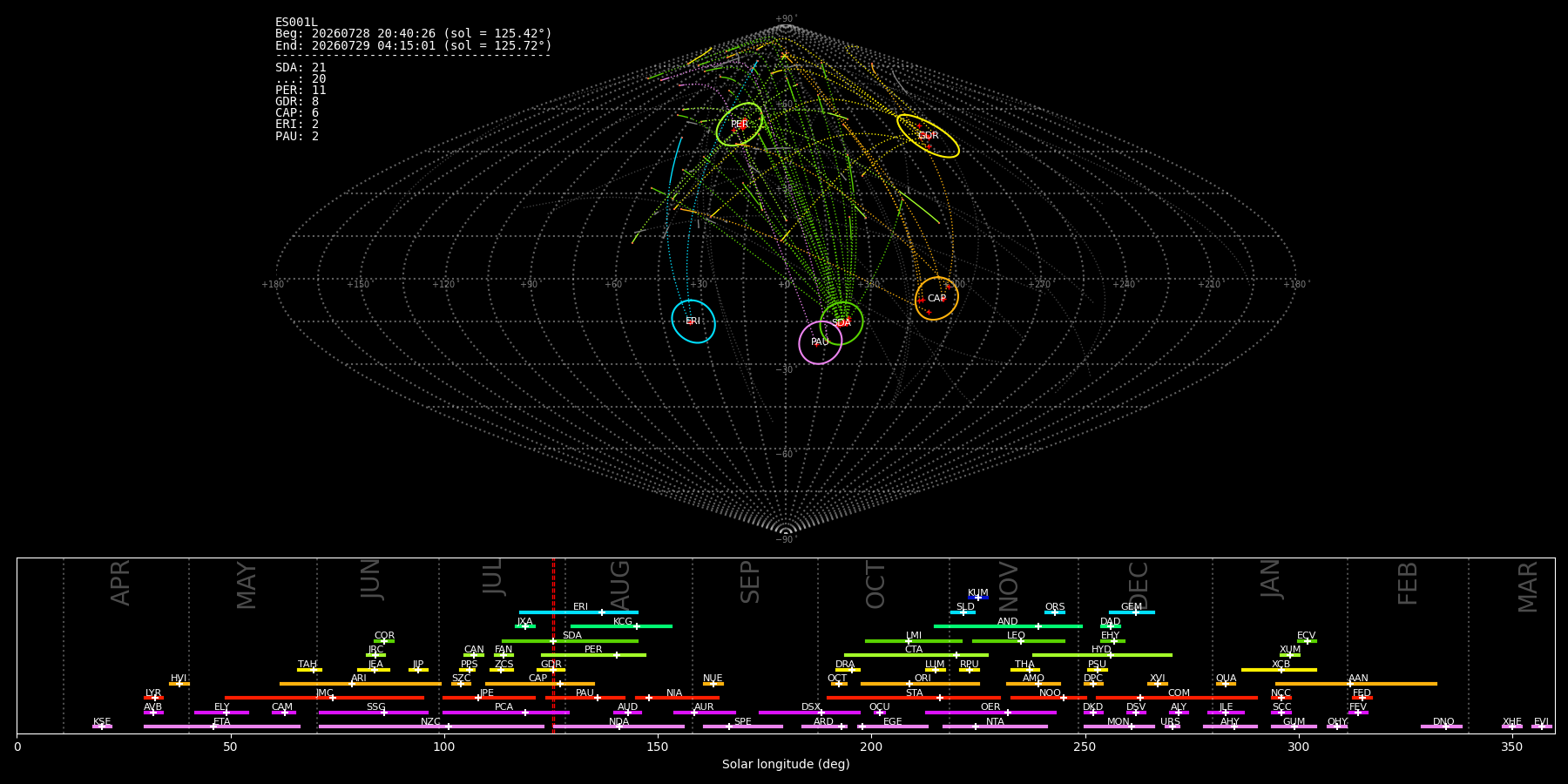Click the ES001L station title
1568x784 pixels.
tap(296, 22)
